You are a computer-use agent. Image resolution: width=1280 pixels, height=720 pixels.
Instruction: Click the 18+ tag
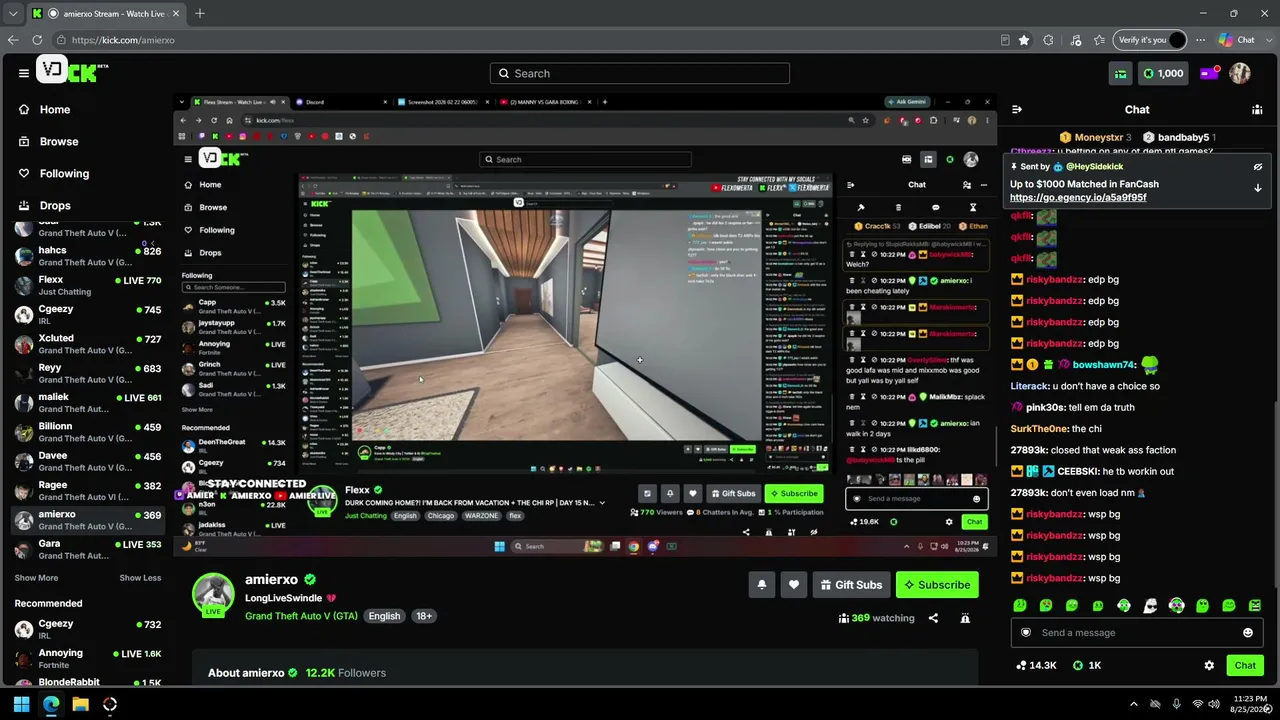(x=424, y=616)
